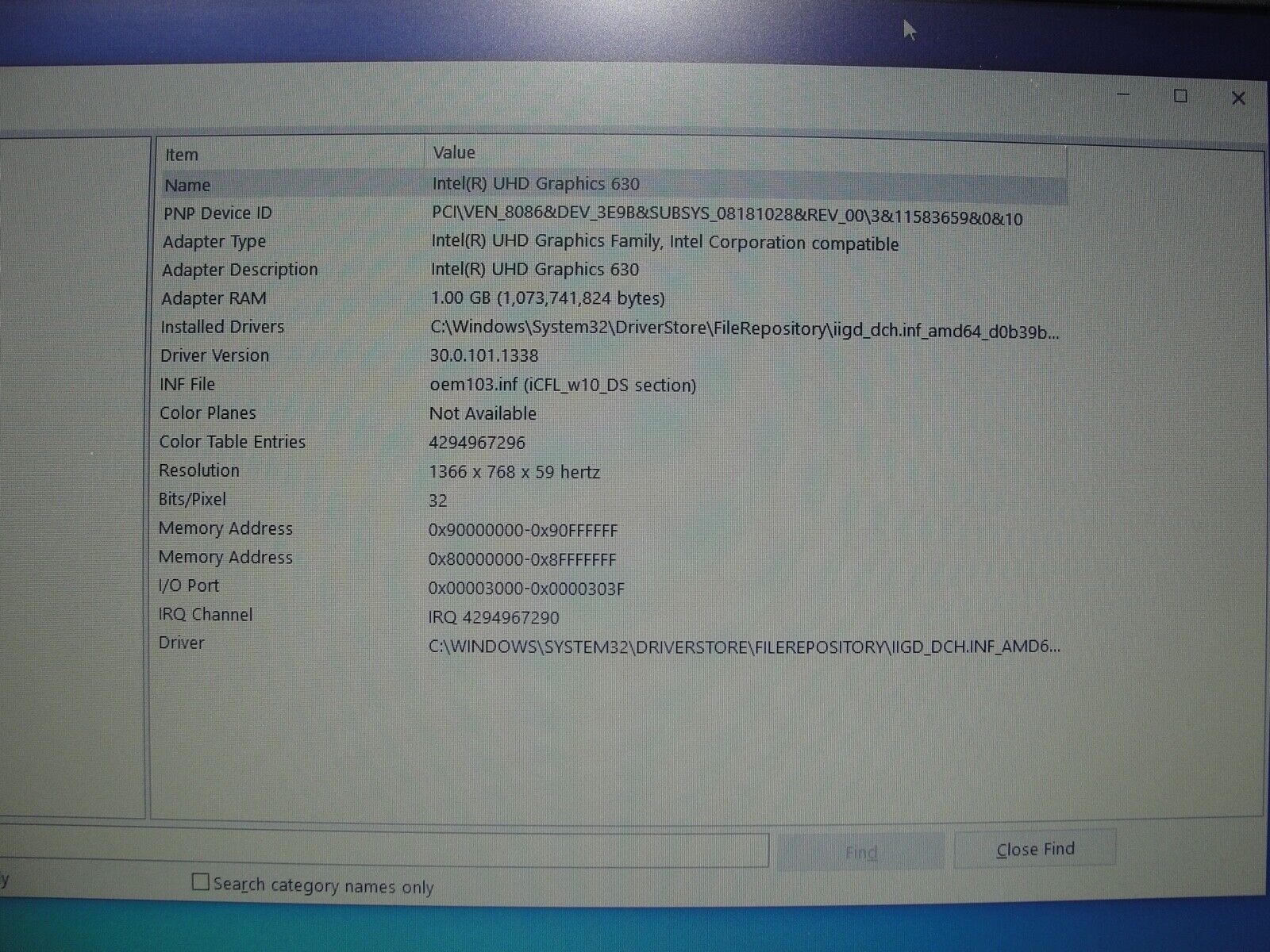The width and height of the screenshot is (1270, 952).
Task: Click value 1.00 GB (1,073,741,824 bytes)
Action: 548,298
